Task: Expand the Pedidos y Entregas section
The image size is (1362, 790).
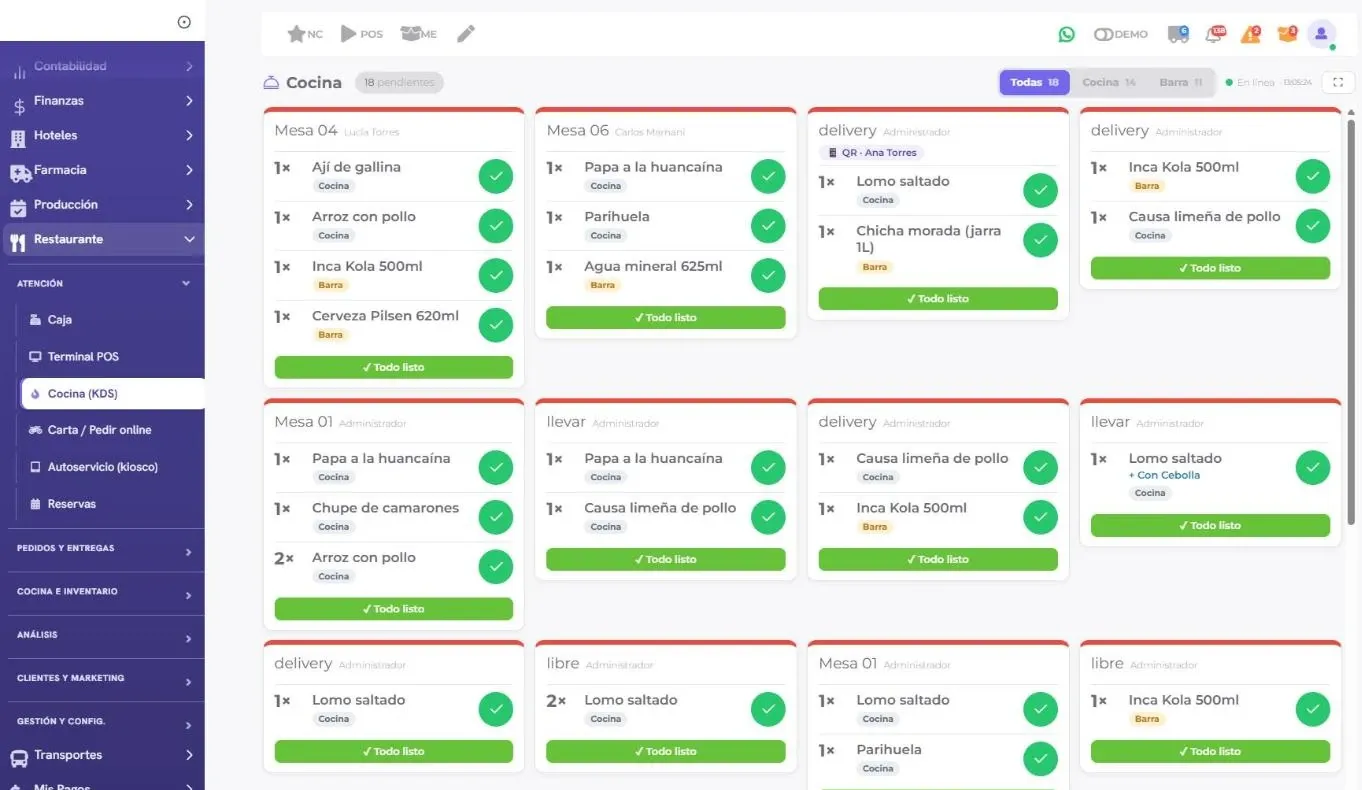Action: 104,549
